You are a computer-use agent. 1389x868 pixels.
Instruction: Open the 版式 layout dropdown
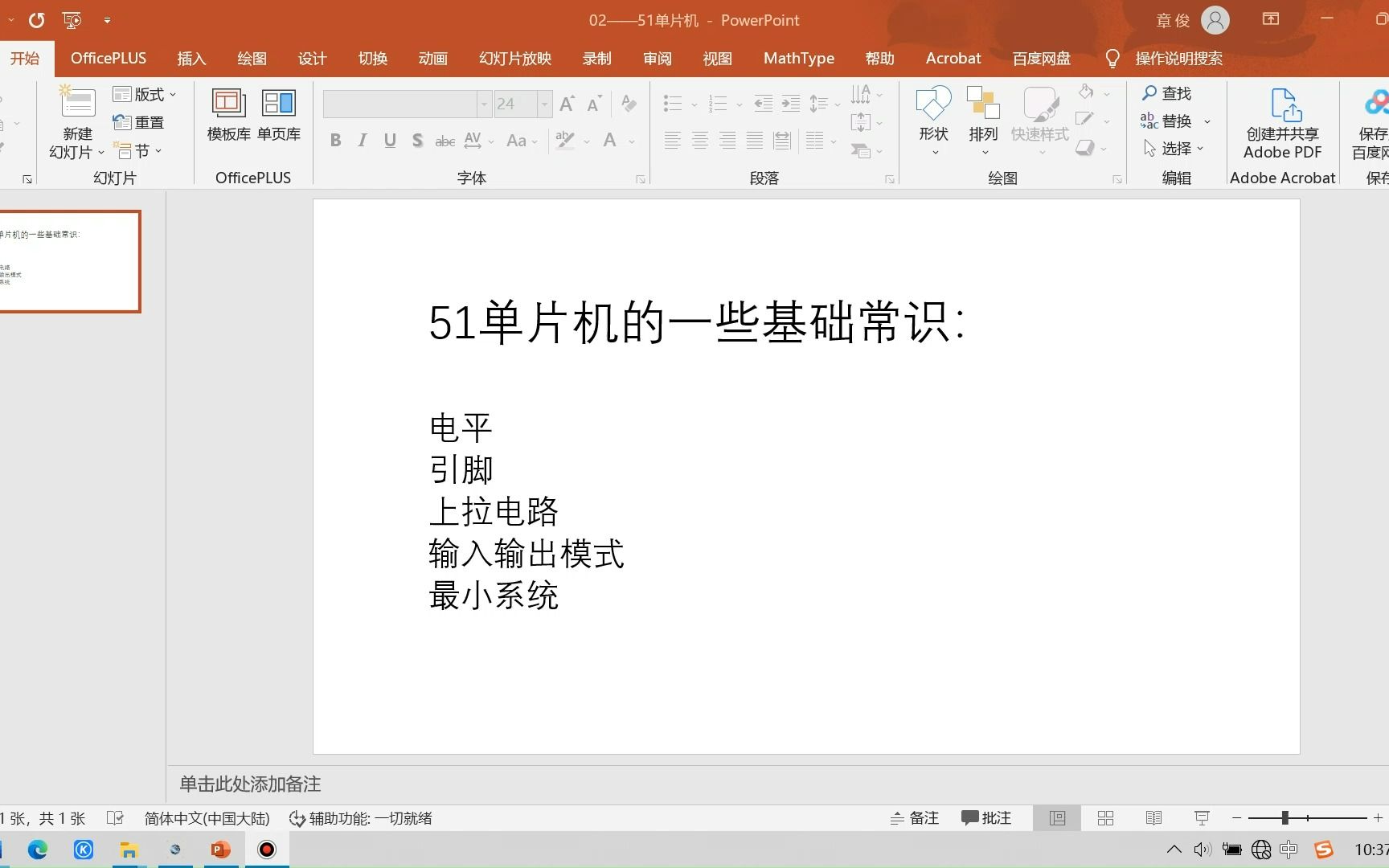click(143, 94)
